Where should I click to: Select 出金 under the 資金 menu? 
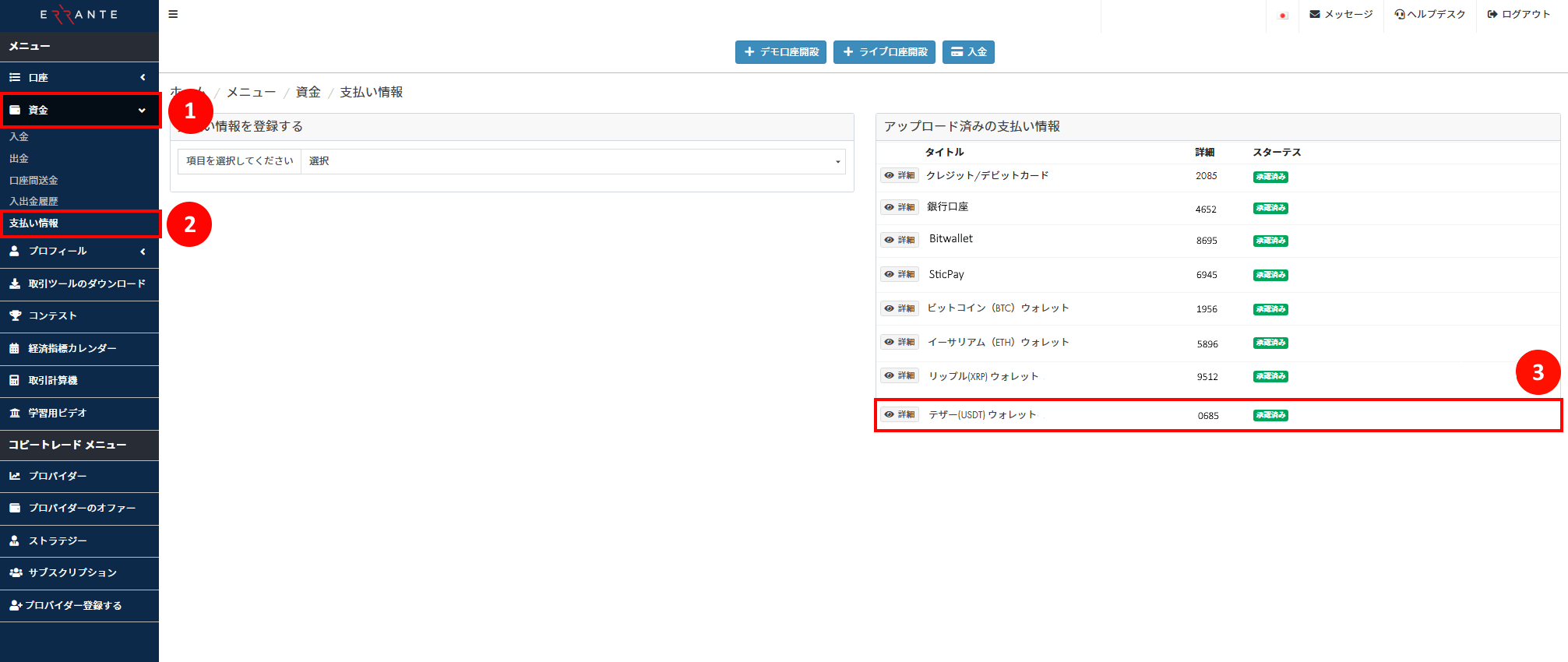(x=19, y=158)
